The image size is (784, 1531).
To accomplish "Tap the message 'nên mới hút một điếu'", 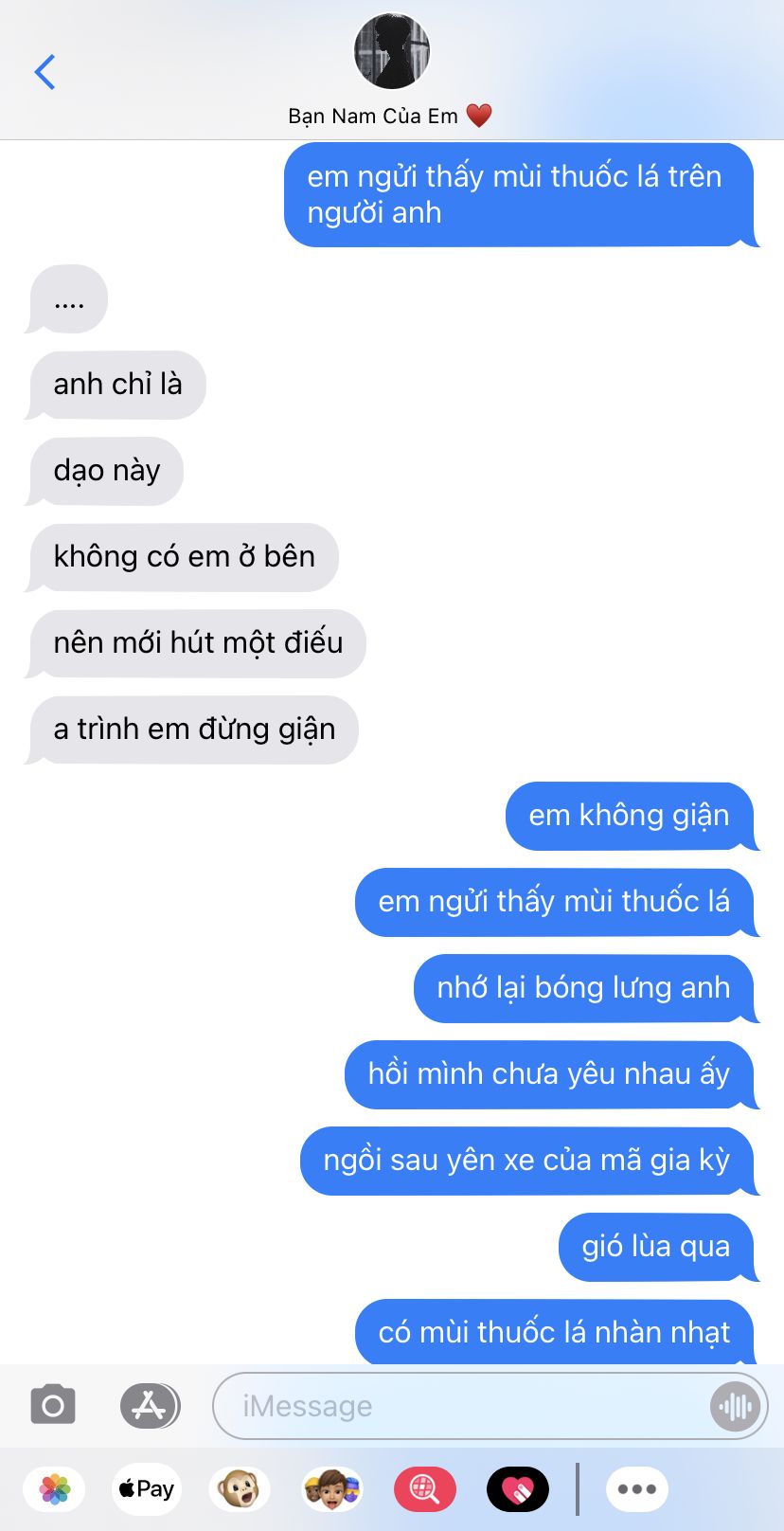I will click(198, 643).
